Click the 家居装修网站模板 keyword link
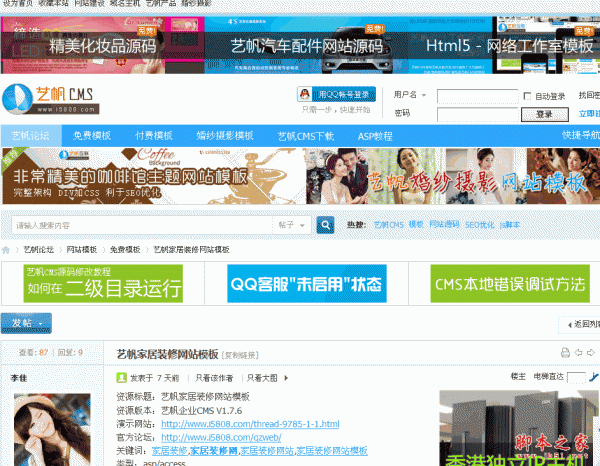Viewport: 600px width, 466px height. 332,451
